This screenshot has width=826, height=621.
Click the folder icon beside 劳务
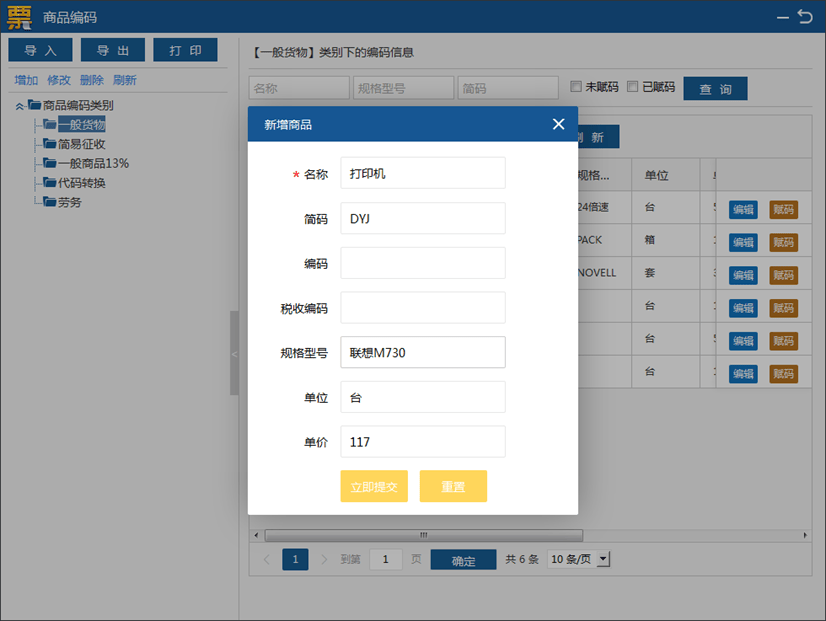pos(48,201)
